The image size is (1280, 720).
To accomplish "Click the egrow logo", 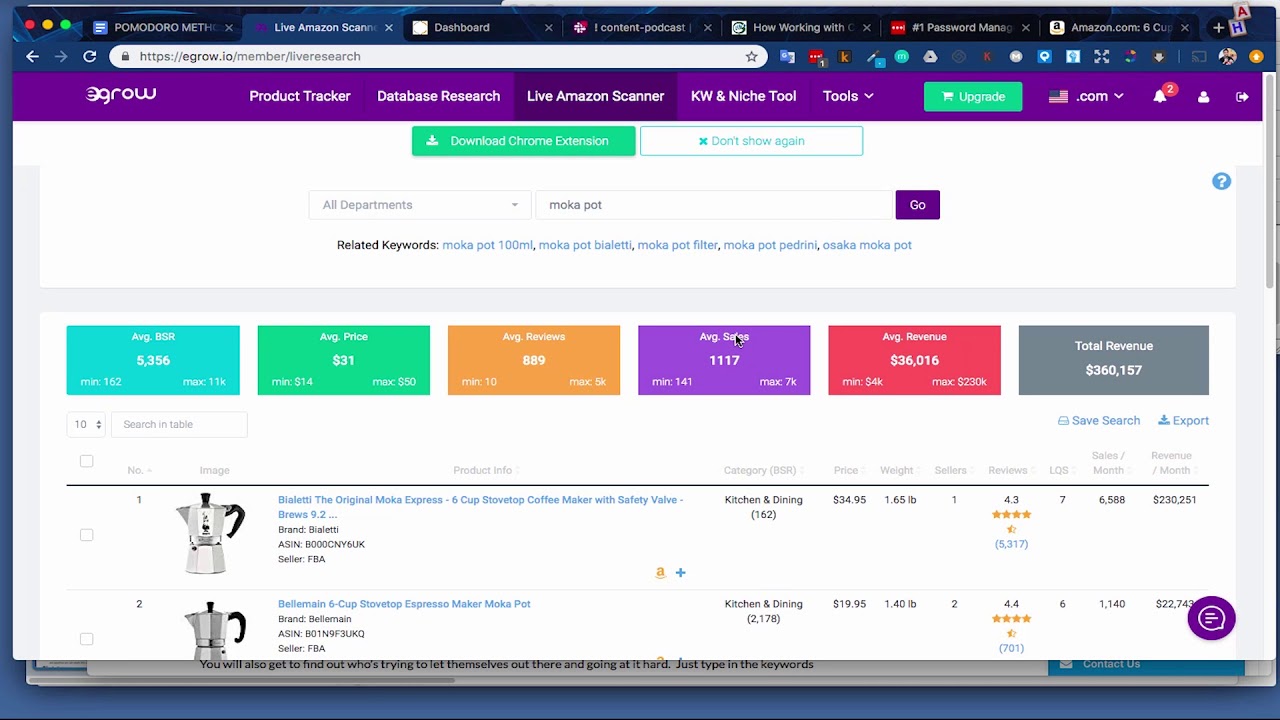I will pyautogui.click(x=121, y=94).
